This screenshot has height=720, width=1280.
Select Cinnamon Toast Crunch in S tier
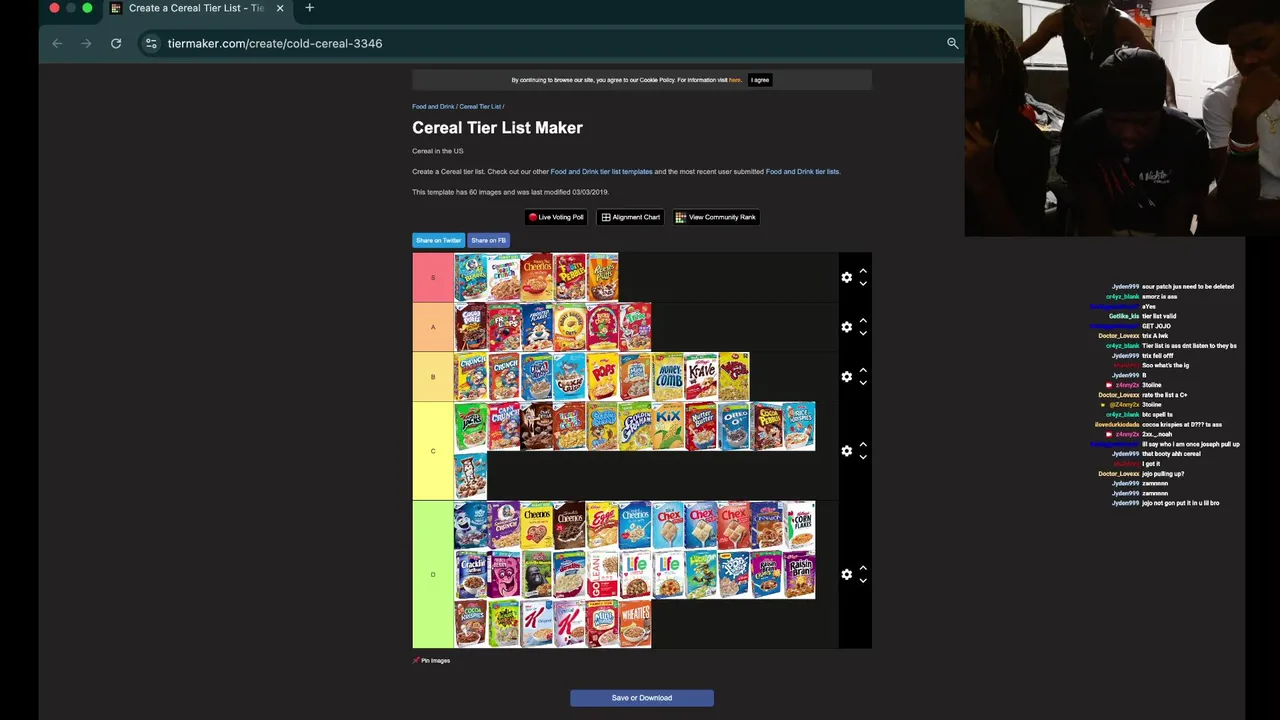(503, 277)
